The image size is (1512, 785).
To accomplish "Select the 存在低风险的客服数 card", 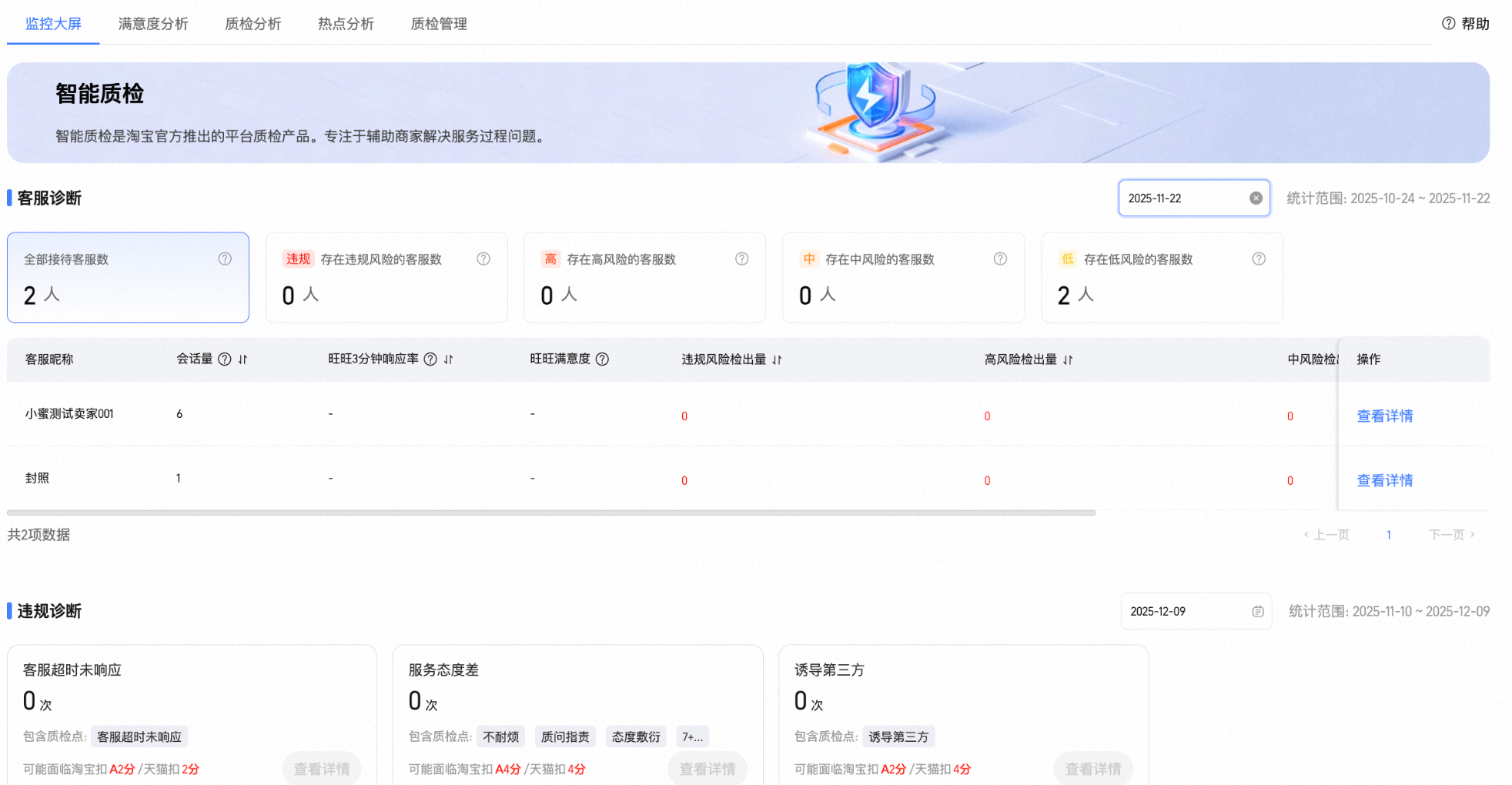I will 1162,277.
